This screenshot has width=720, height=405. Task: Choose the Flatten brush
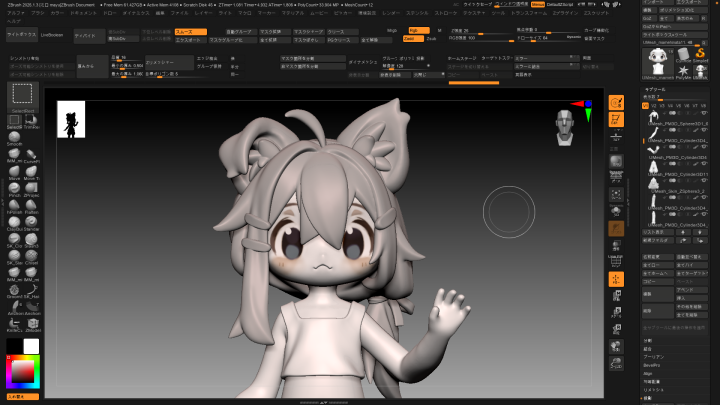coord(31,206)
